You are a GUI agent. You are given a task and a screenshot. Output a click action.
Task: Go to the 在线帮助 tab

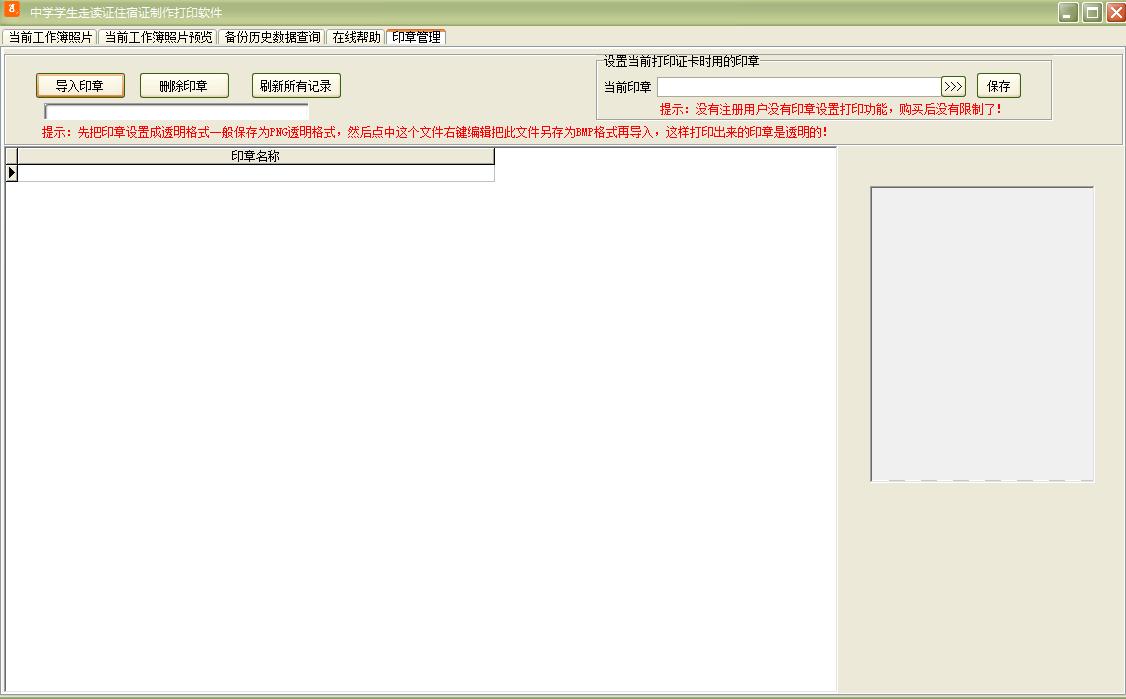(356, 37)
